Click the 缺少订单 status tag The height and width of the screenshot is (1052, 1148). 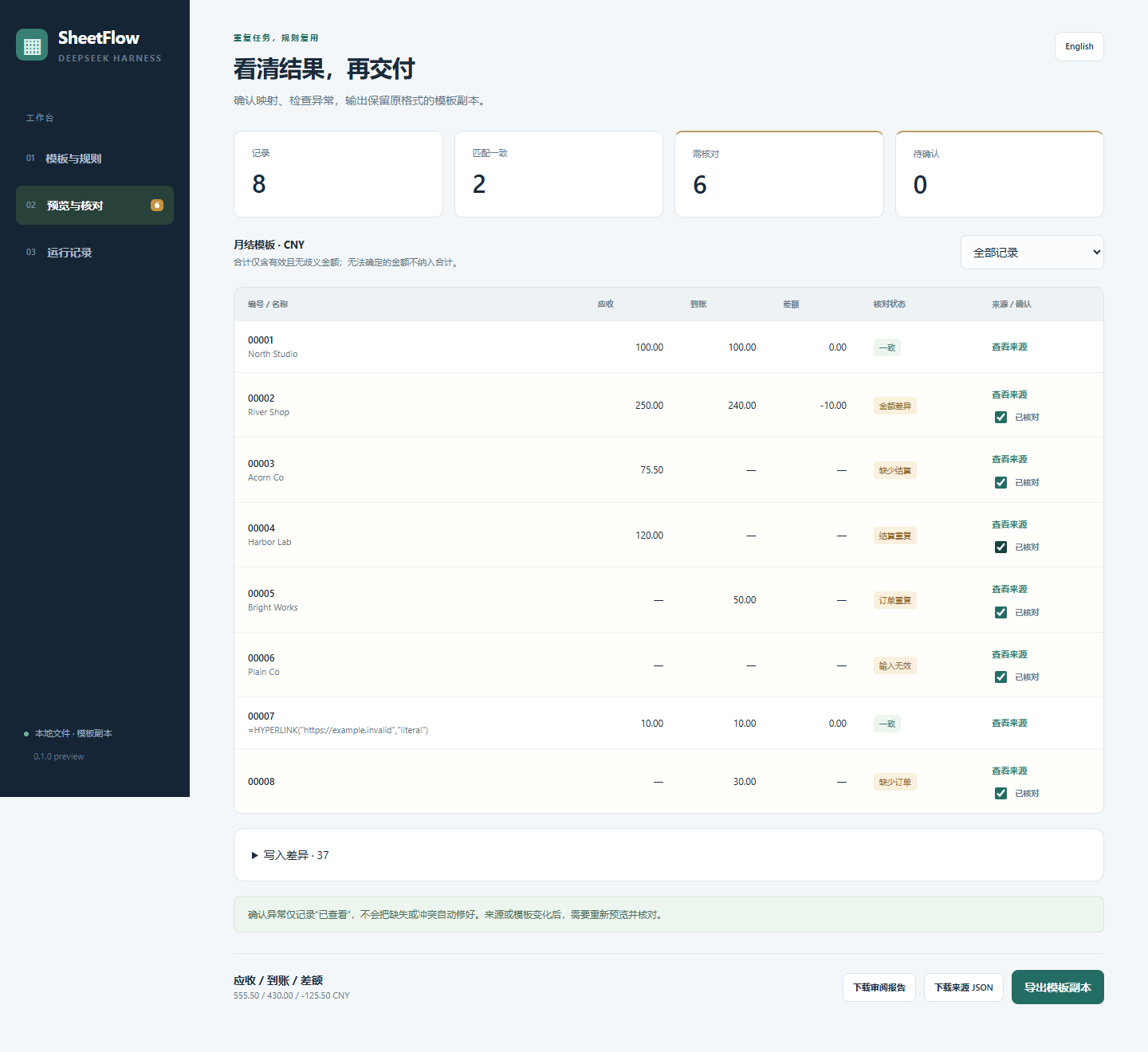895,782
